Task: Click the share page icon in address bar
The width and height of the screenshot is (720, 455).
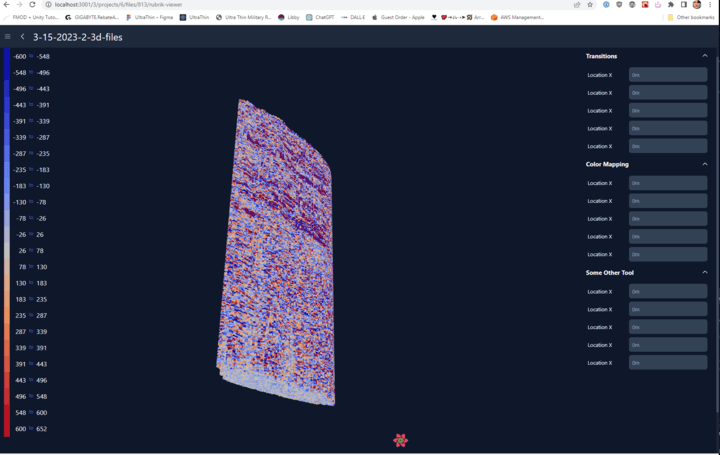Action: [577, 5]
